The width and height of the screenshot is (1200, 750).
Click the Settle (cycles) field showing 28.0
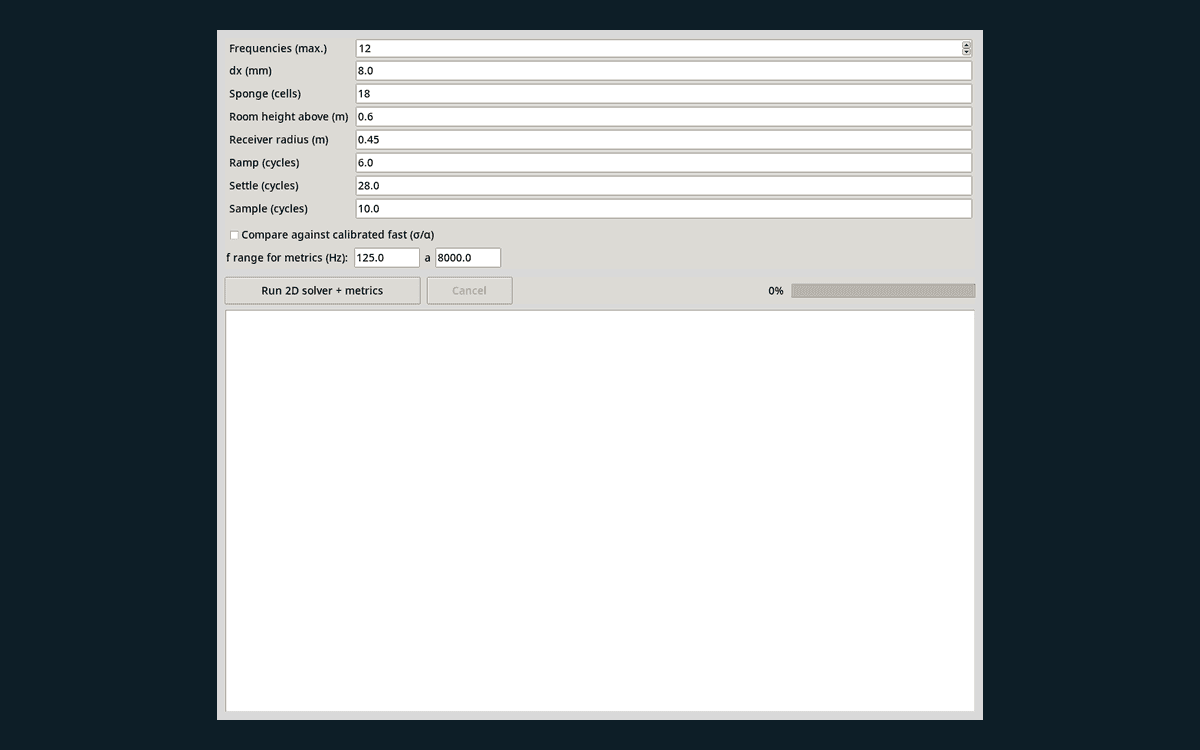point(664,186)
